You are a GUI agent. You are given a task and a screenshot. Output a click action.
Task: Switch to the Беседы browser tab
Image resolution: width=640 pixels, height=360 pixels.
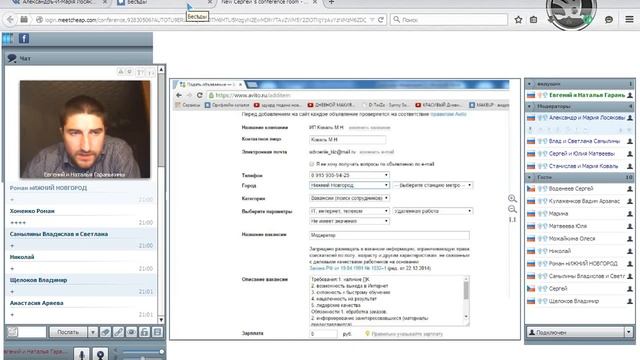tap(163, 2)
